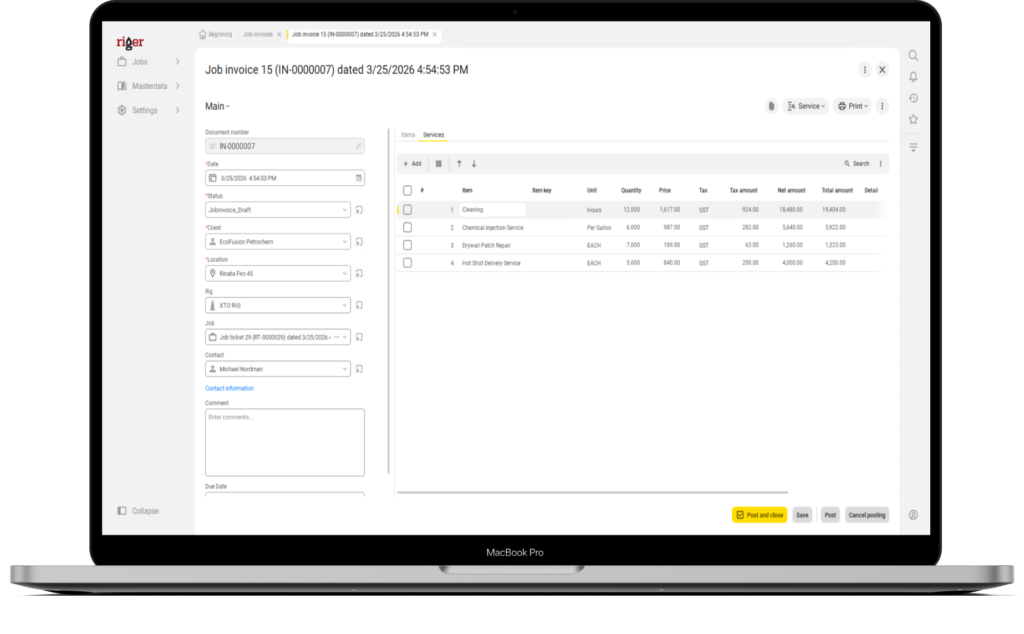Collapse the sidebar with Collapse
1024x634 pixels.
pyautogui.click(x=138, y=511)
